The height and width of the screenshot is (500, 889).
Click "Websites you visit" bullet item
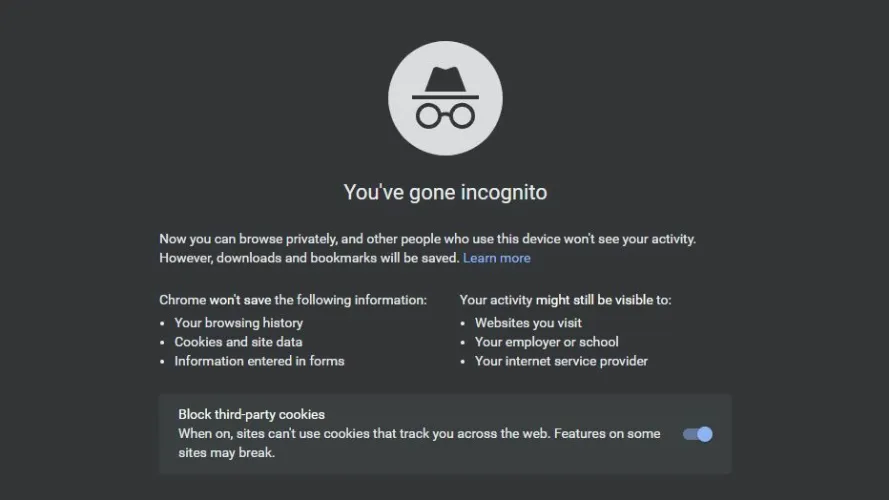(x=528, y=323)
